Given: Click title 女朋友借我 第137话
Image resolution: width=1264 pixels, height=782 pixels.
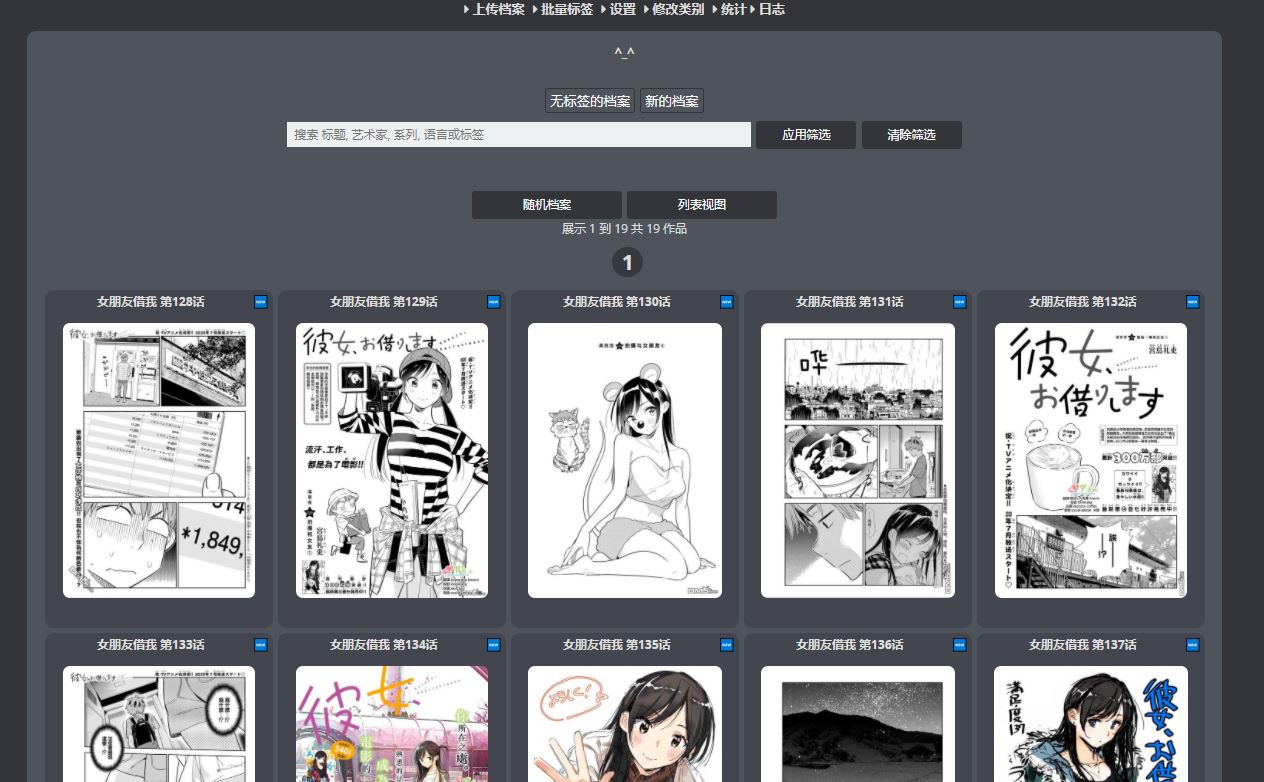Looking at the screenshot, I should tap(1082, 645).
